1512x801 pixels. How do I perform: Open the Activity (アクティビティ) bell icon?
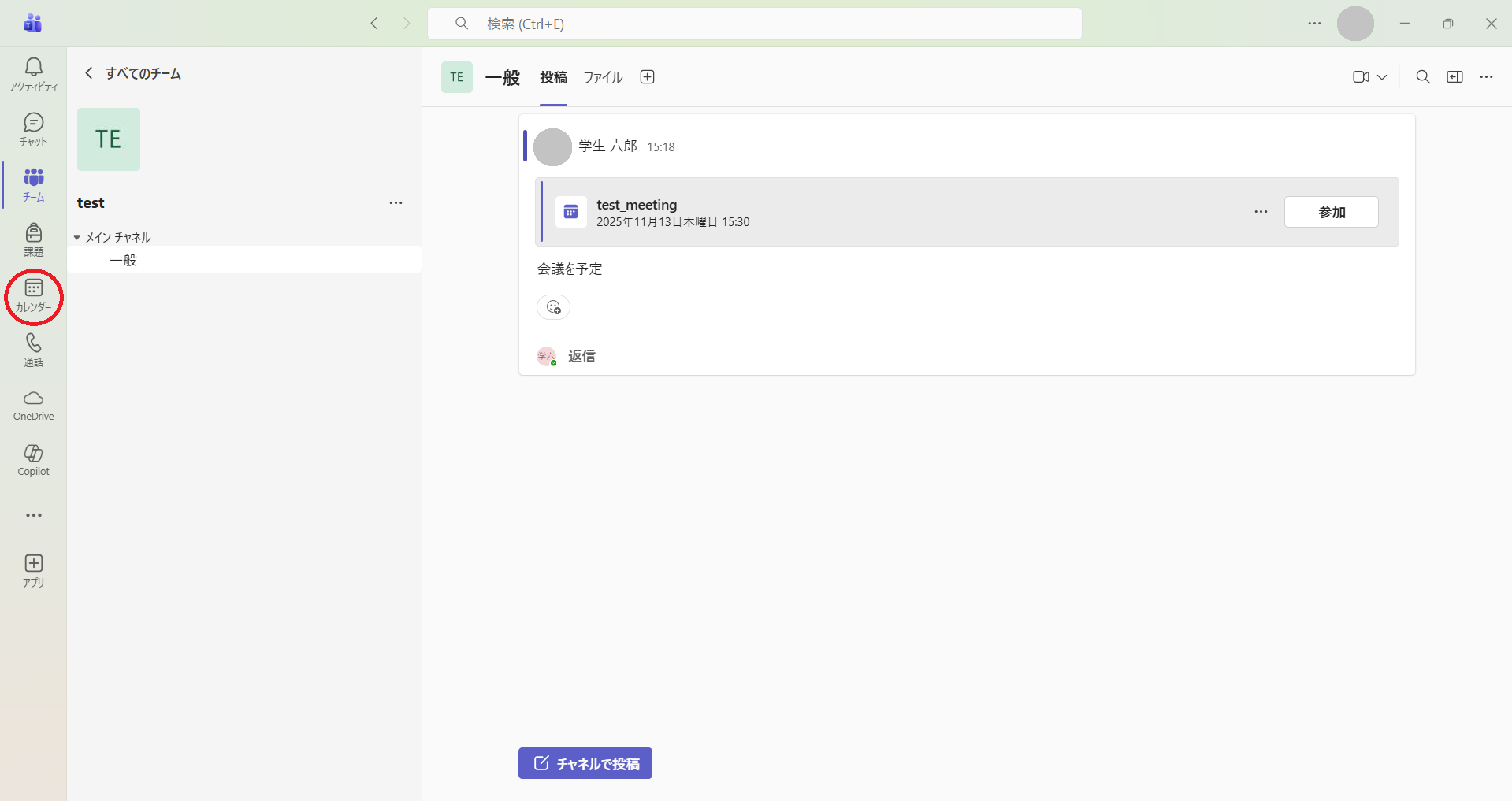coord(33,74)
